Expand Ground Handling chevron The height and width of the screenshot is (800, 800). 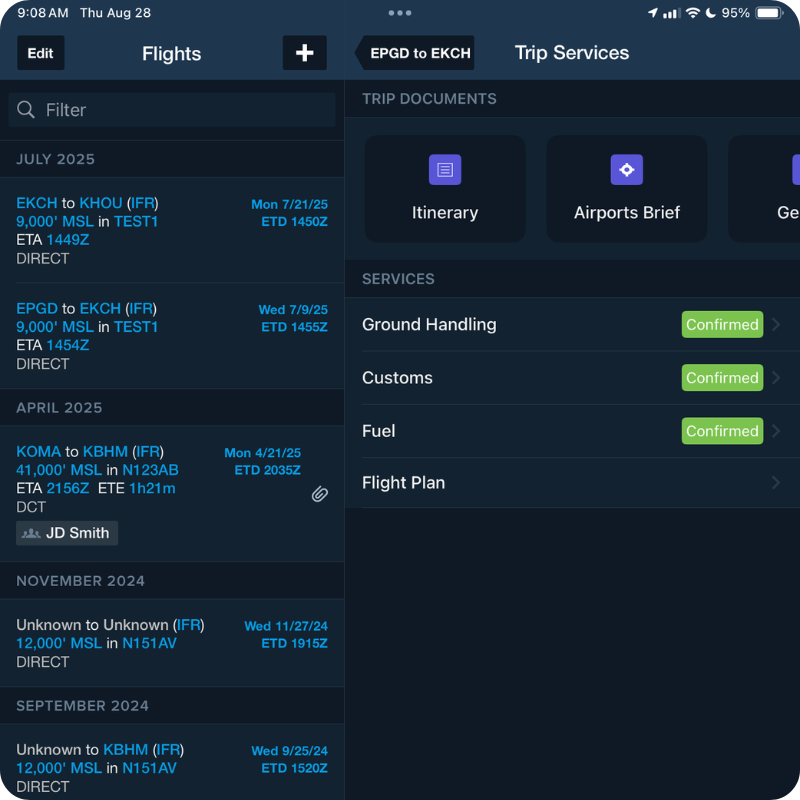(777, 325)
